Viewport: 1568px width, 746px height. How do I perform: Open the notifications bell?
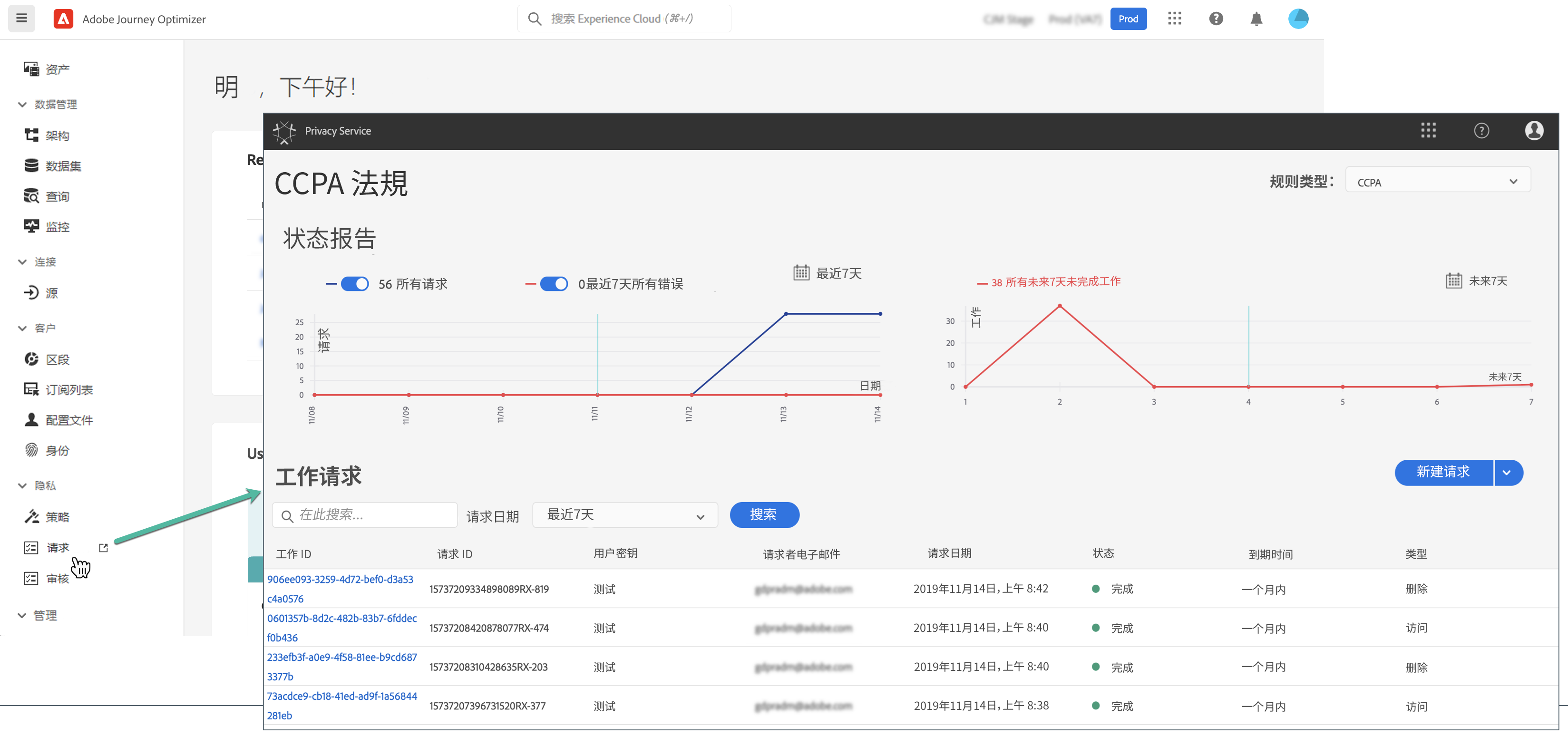(1256, 19)
